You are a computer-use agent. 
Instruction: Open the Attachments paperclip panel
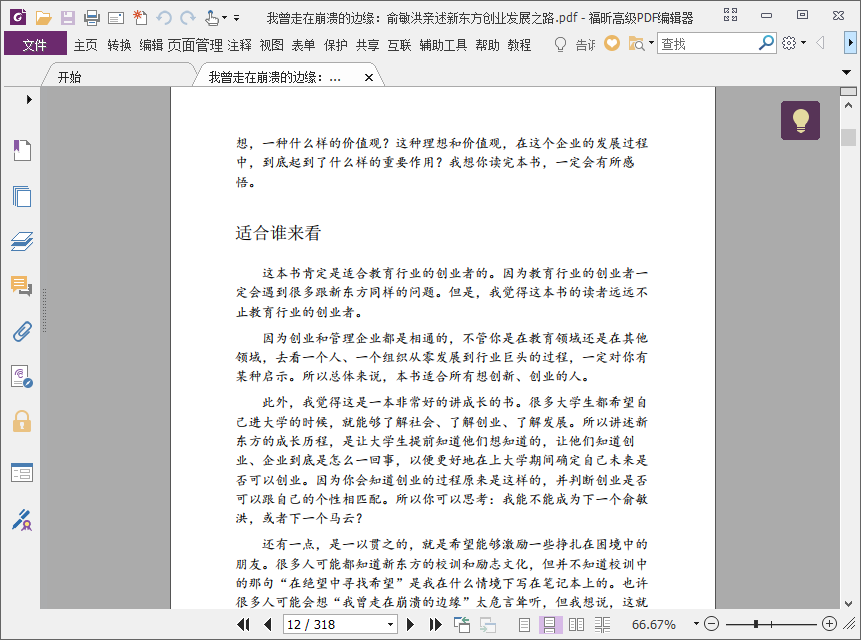click(x=22, y=331)
